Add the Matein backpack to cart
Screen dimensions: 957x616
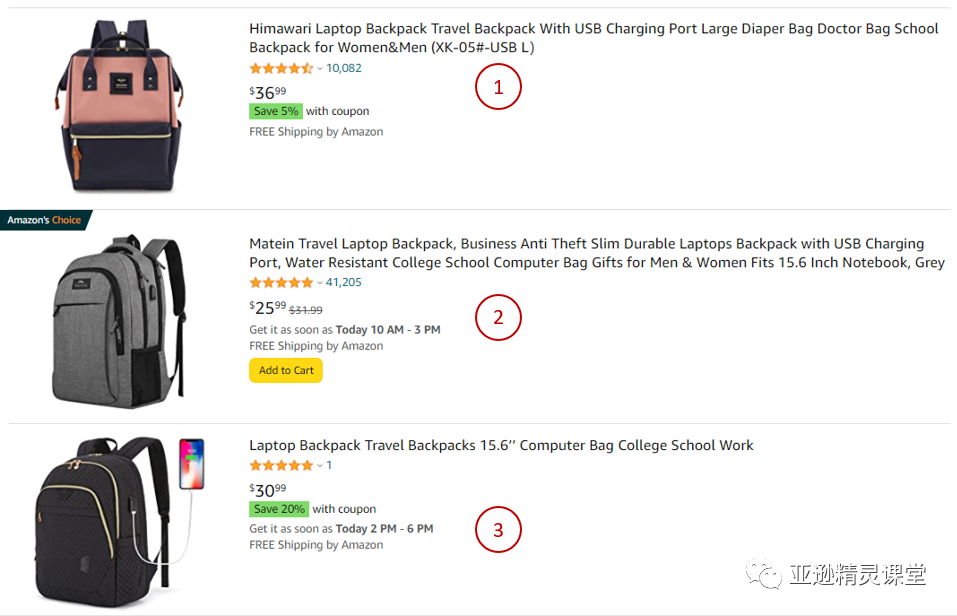286,370
